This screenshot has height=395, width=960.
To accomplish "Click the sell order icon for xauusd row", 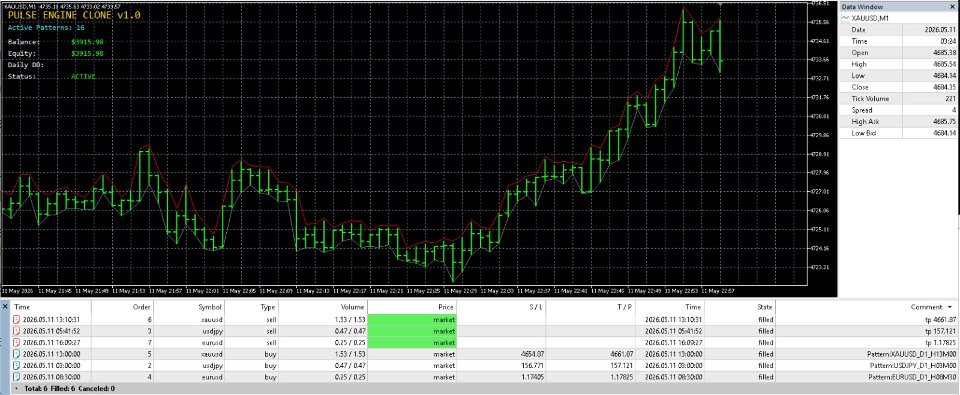I will click(17, 320).
